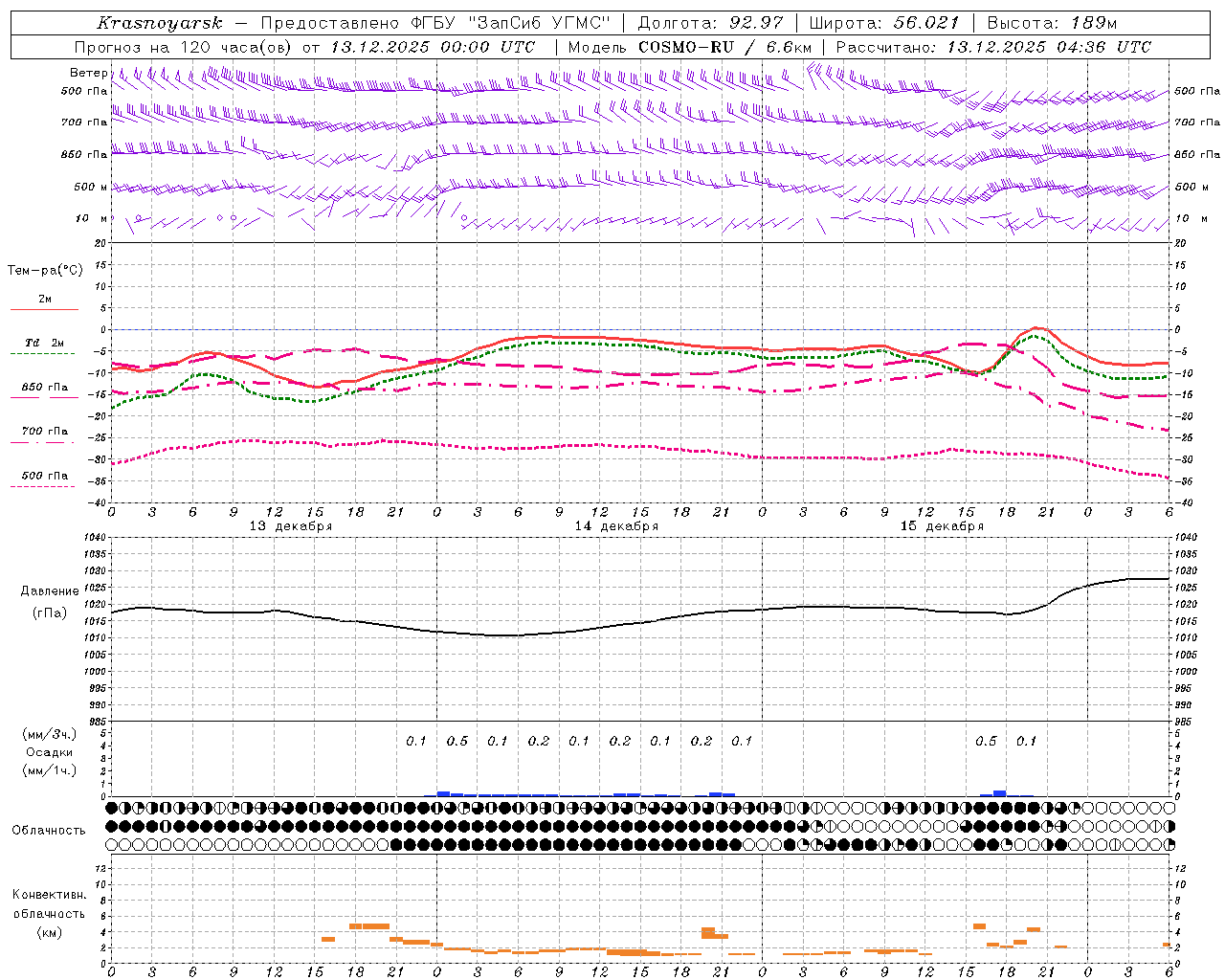Click the (км) unit label for convective cloudiness
This screenshot has width=1225, height=980.
coord(49,932)
